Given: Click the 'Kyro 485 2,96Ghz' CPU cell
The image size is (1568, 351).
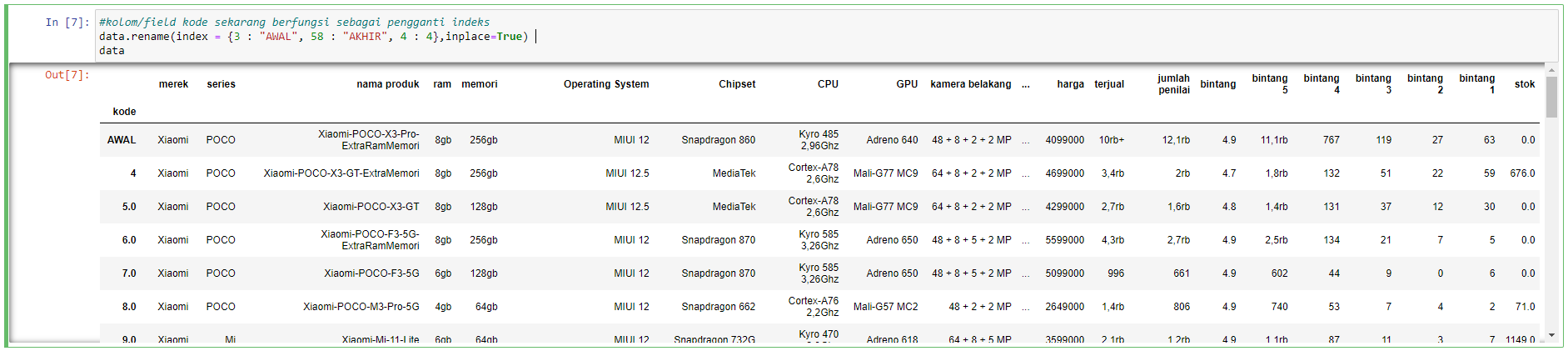Looking at the screenshot, I should [819, 140].
